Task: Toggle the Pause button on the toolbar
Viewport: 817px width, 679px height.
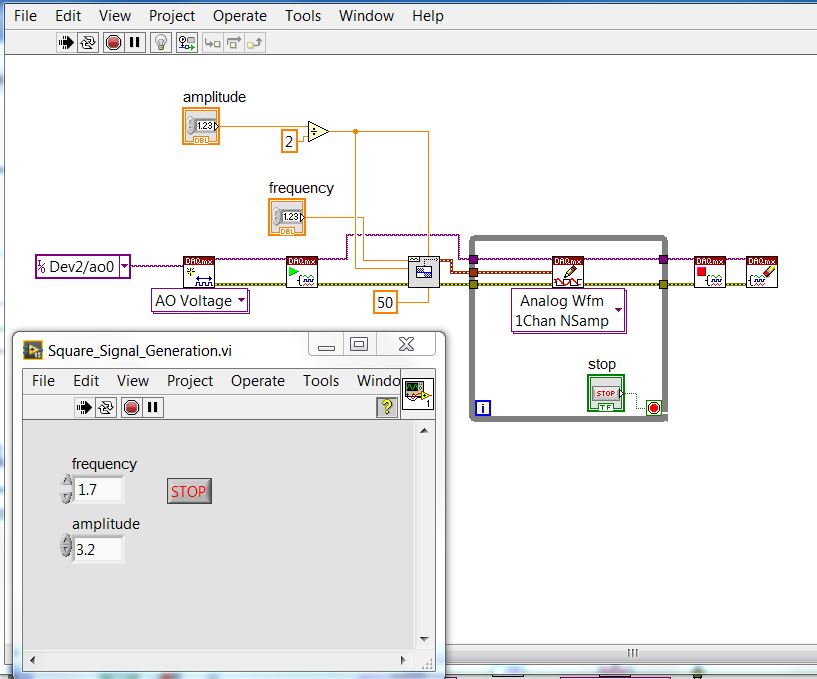Action: coord(135,42)
